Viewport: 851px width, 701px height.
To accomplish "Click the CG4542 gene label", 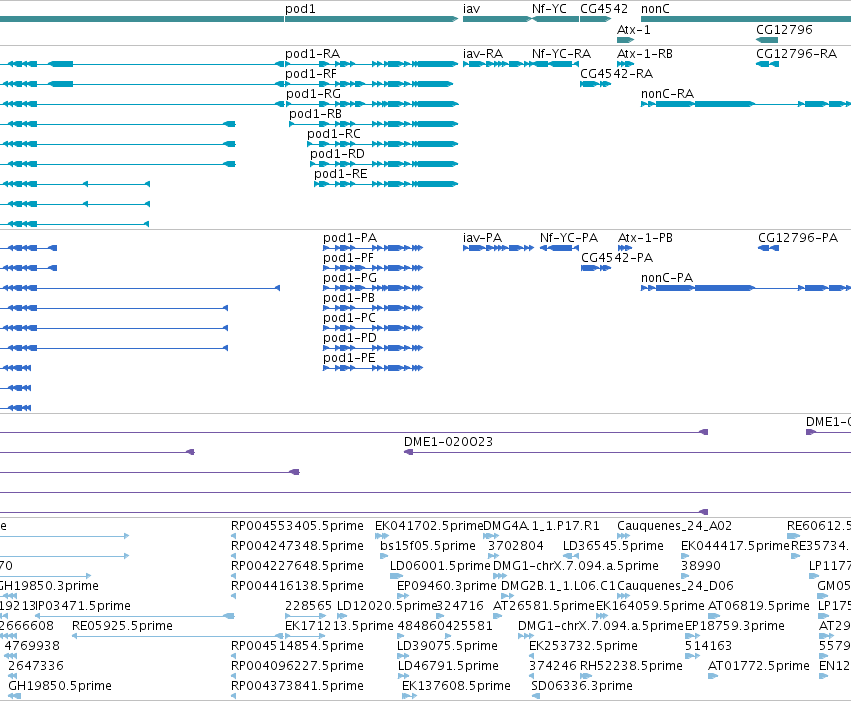I will click(x=604, y=9).
